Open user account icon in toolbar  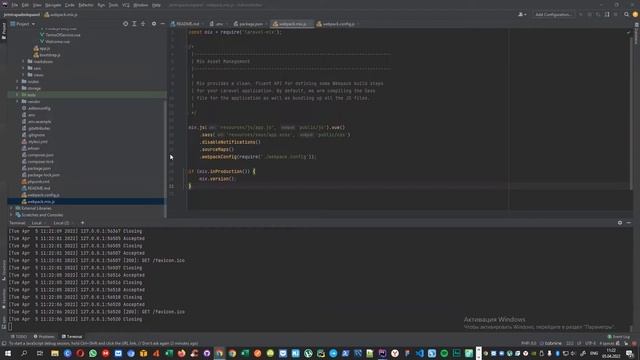(522, 14)
